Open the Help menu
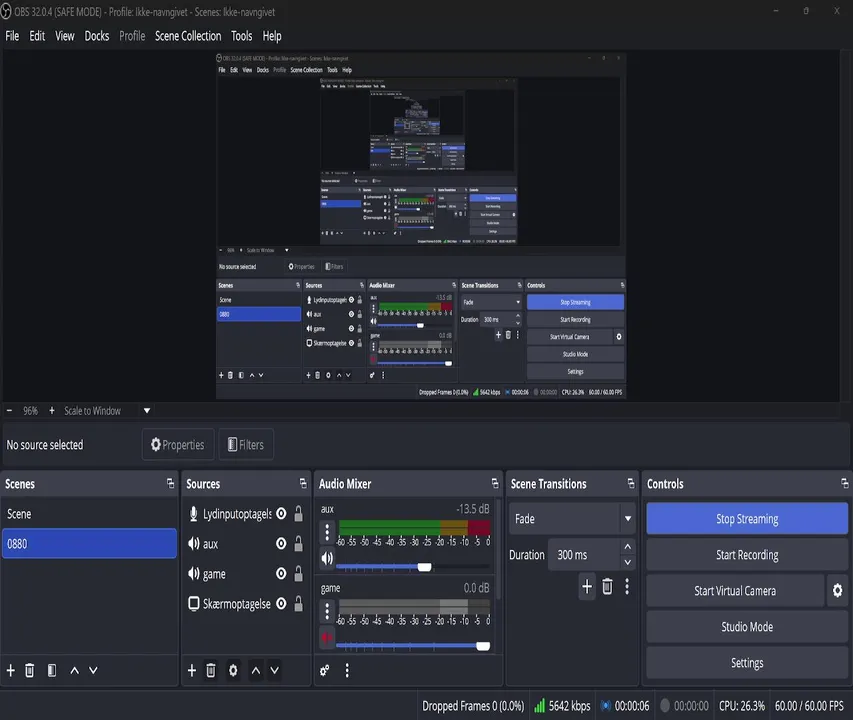853x720 pixels. tap(272, 36)
